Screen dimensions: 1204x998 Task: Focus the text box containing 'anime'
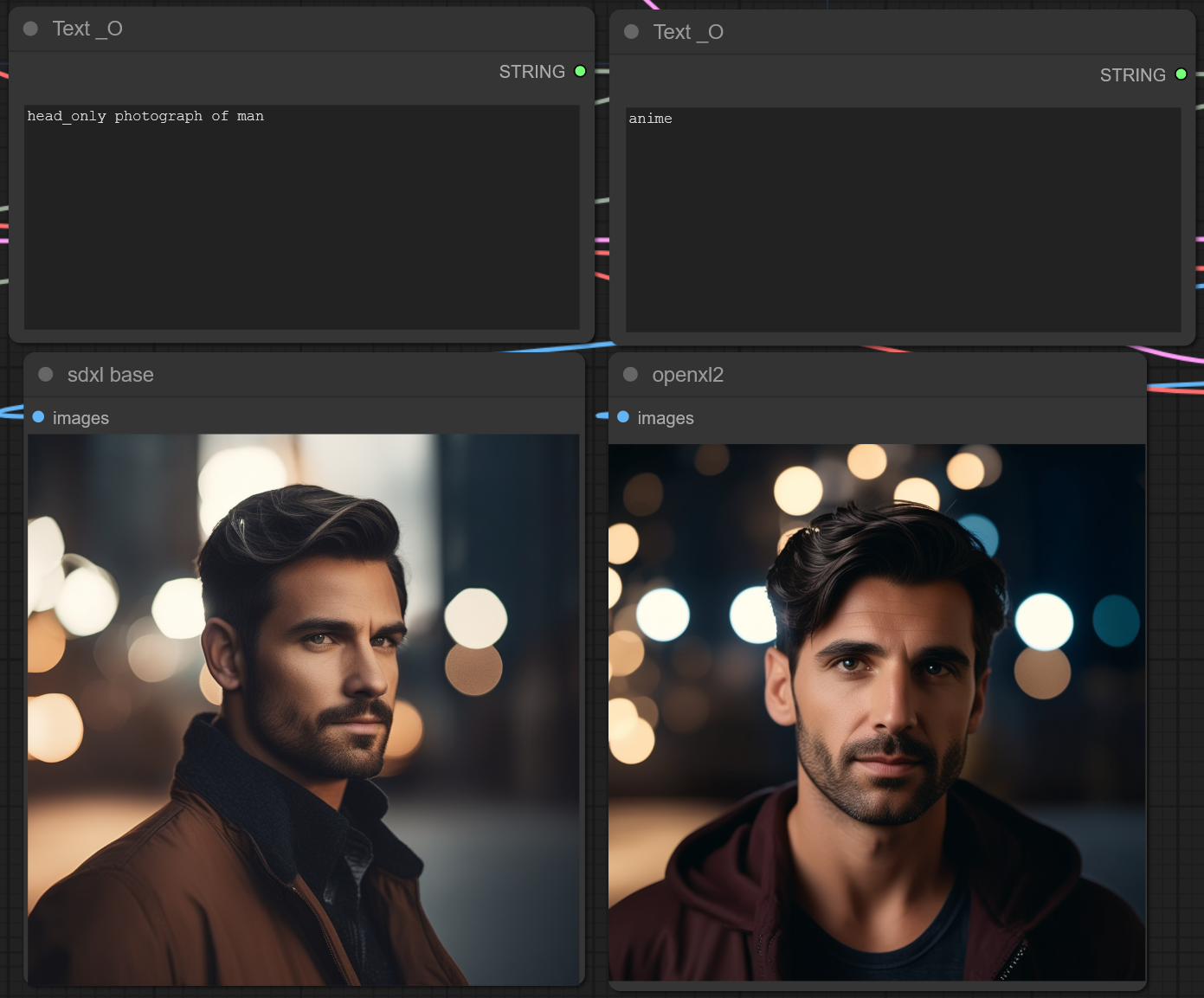click(x=903, y=220)
